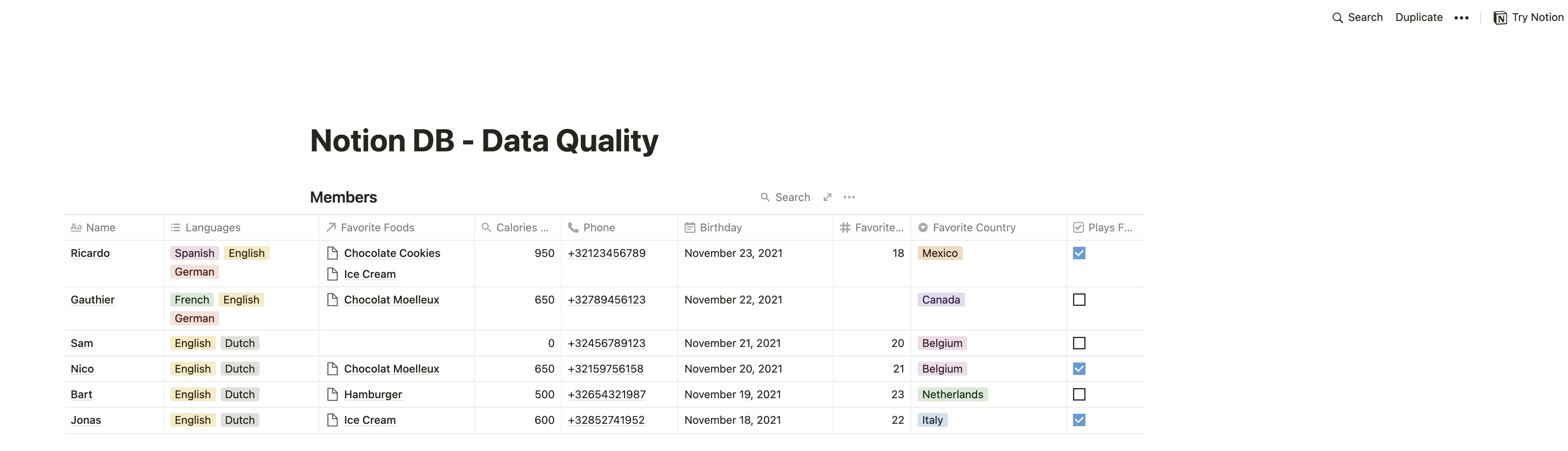Click the Notion logo icon
Viewport: 1568px width, 451px height.
click(x=1500, y=17)
